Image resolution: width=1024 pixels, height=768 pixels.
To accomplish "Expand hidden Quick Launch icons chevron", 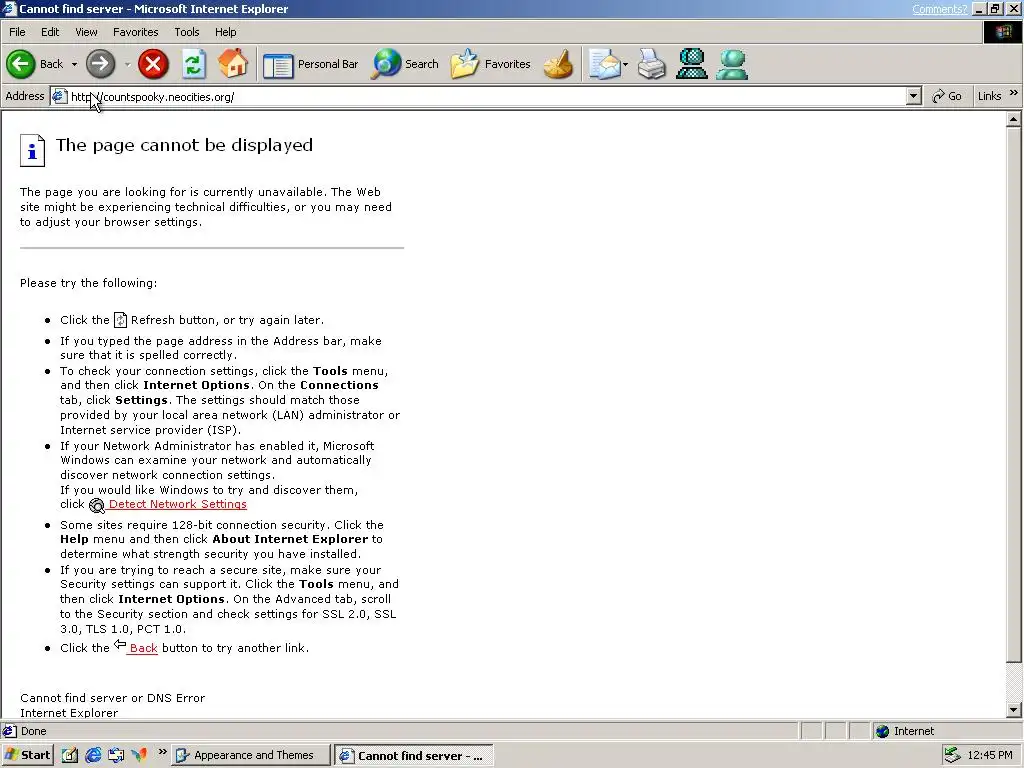I will (162, 752).
